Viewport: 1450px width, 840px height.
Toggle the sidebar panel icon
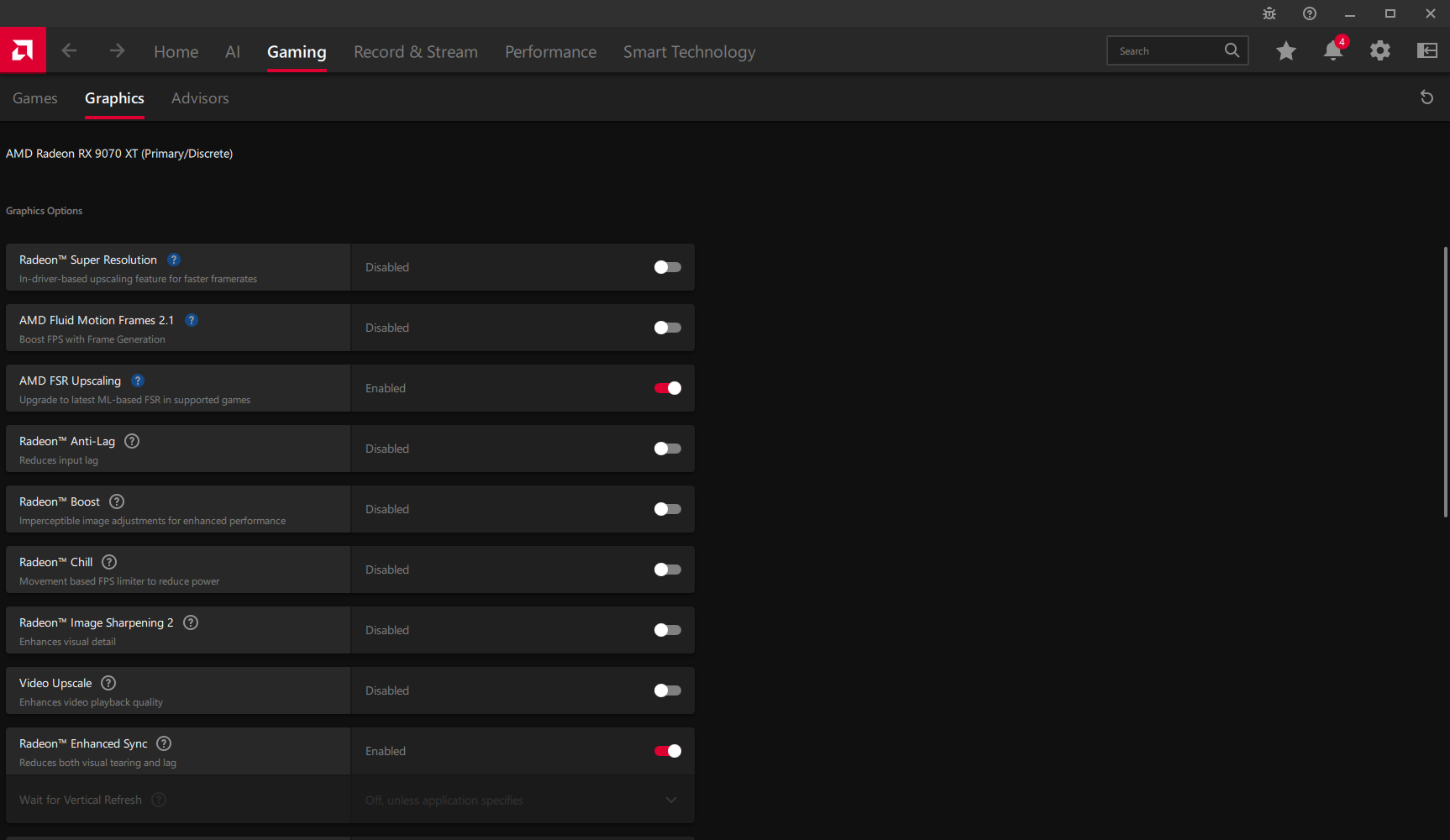(1427, 51)
